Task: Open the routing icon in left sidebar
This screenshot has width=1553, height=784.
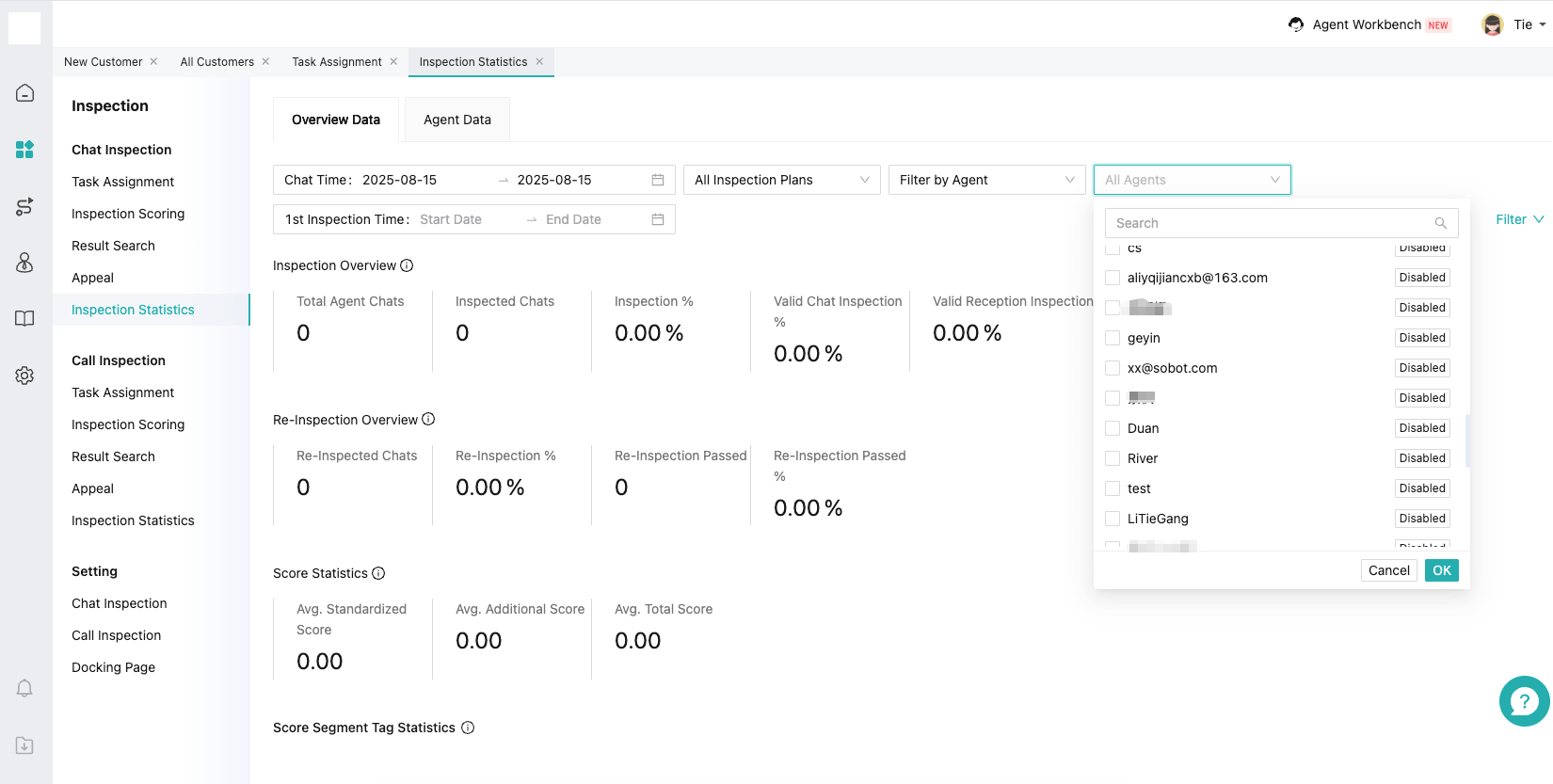Action: pos(25,206)
